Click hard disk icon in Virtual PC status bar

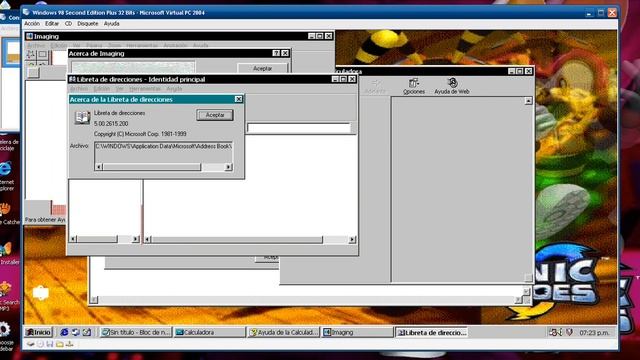pos(31,344)
